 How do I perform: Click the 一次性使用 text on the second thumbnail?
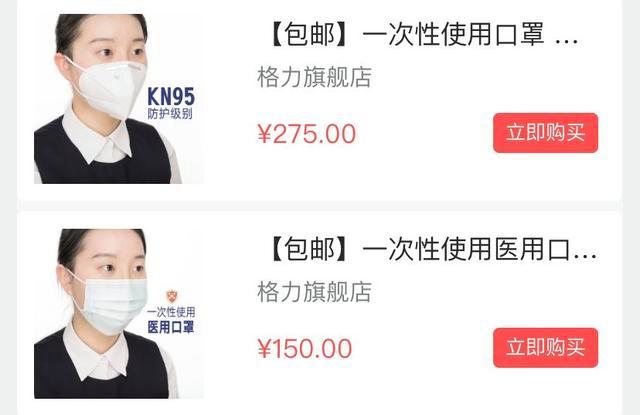pos(171,313)
